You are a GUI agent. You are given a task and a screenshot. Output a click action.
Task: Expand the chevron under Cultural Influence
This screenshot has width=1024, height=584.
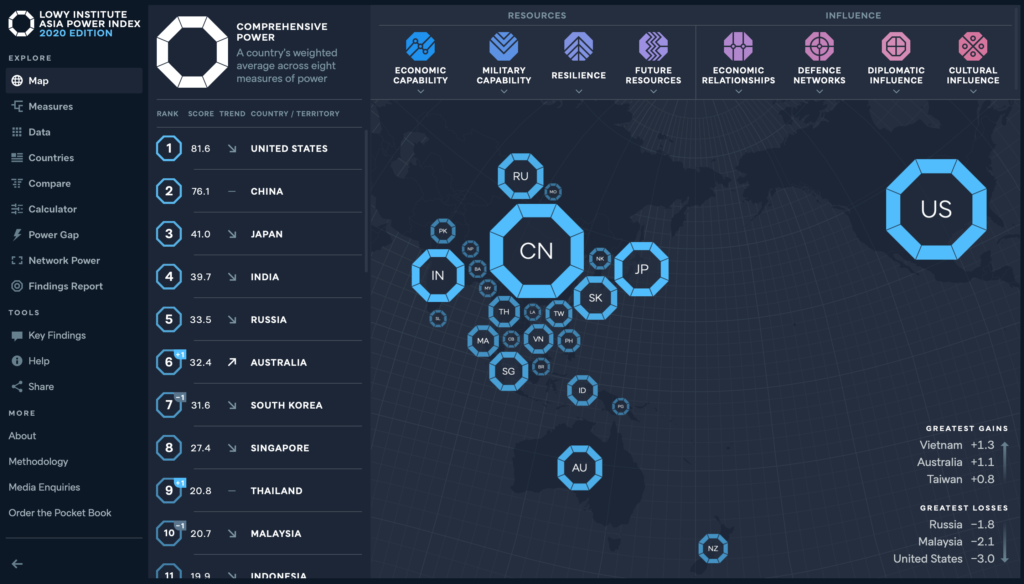point(973,91)
